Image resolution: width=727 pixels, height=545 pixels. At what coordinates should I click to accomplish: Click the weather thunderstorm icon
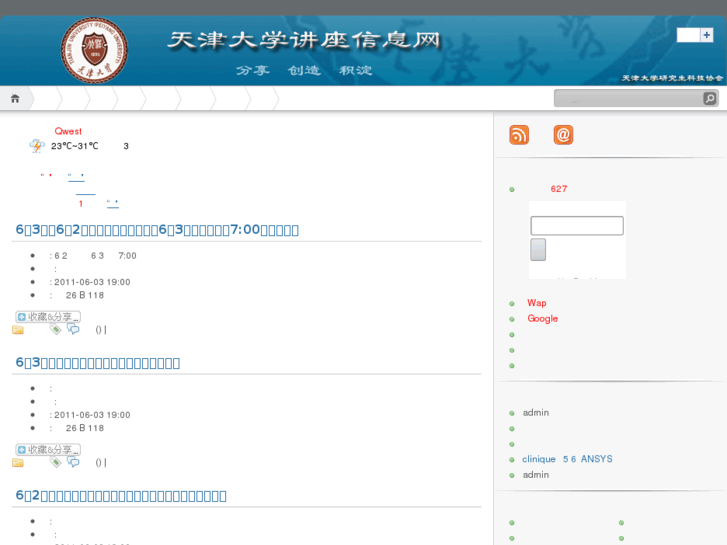[x=37, y=146]
